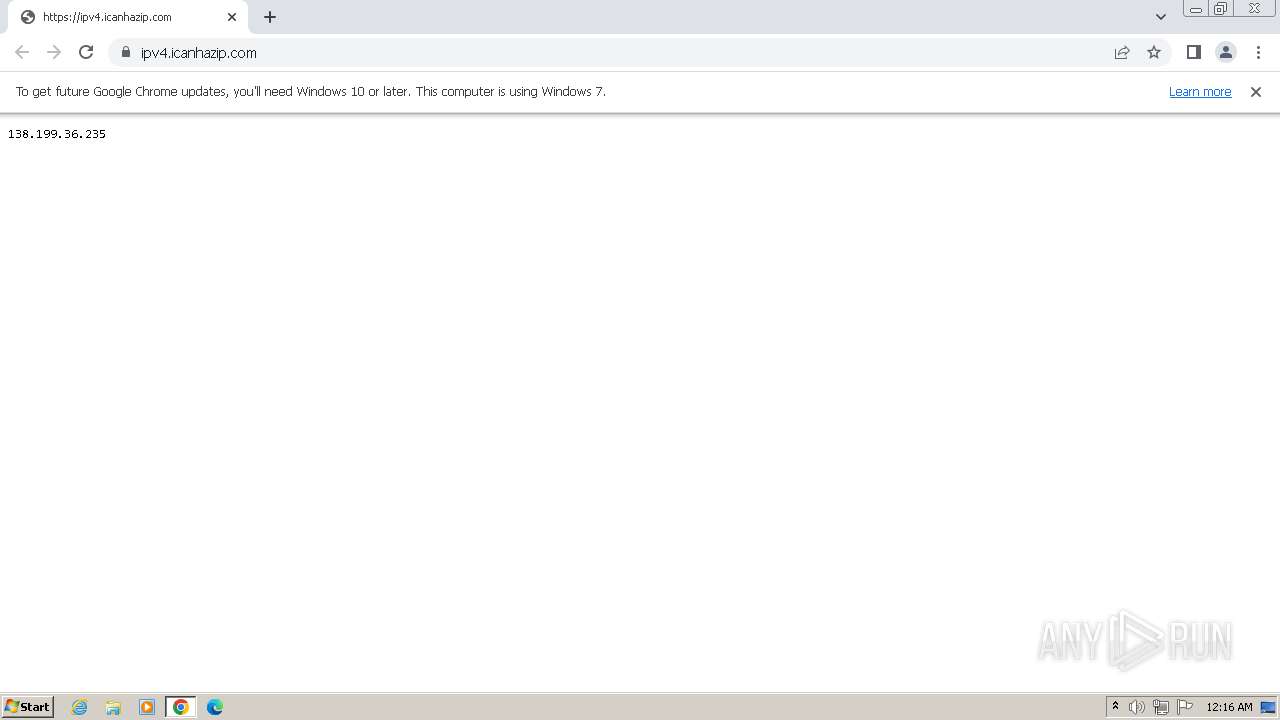1280x720 pixels.
Task: Launch Windows Media Player from taskbar
Action: (147, 707)
